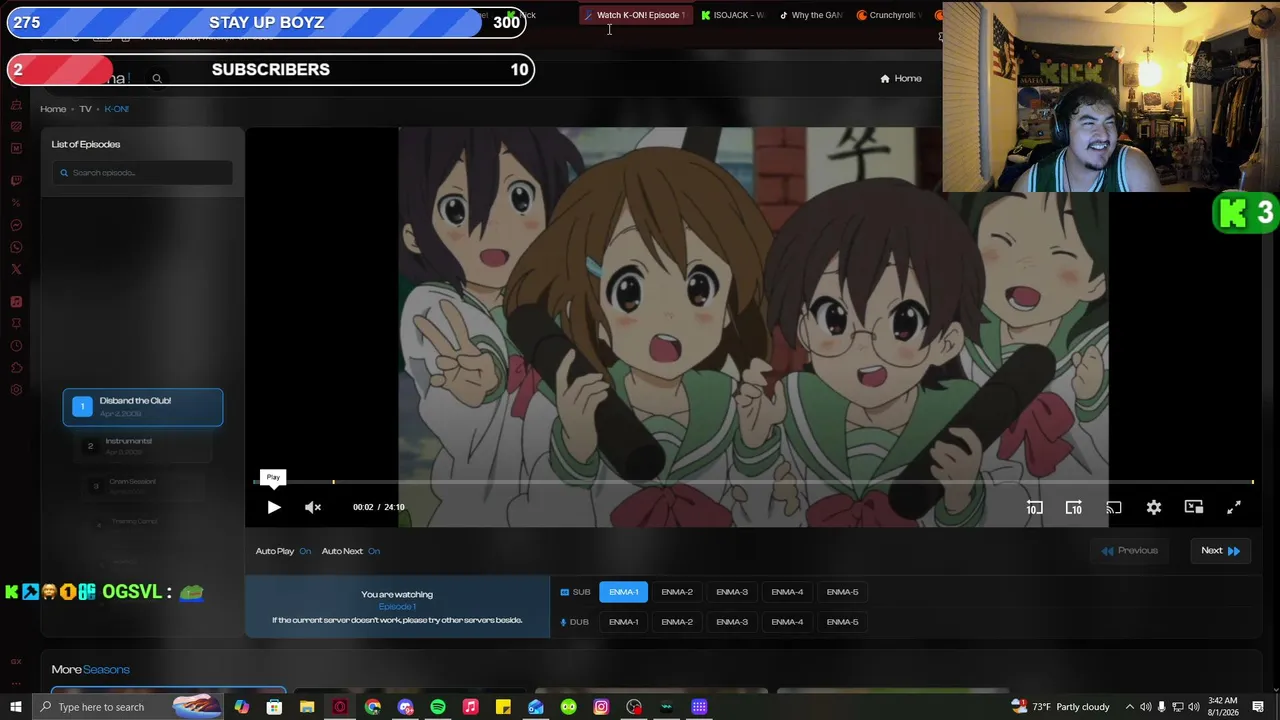Open taskbar clock and calendar
The image size is (1280, 720).
[x=1222, y=707]
